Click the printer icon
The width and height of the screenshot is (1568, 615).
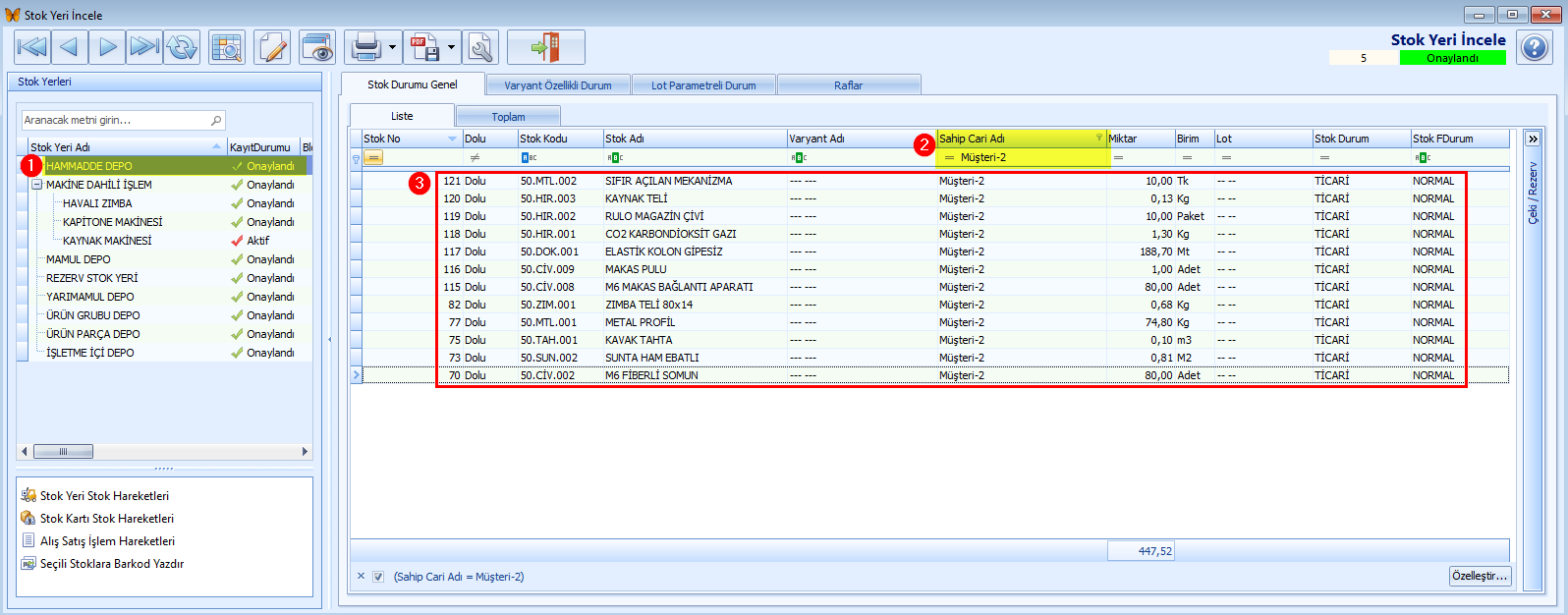coord(365,47)
